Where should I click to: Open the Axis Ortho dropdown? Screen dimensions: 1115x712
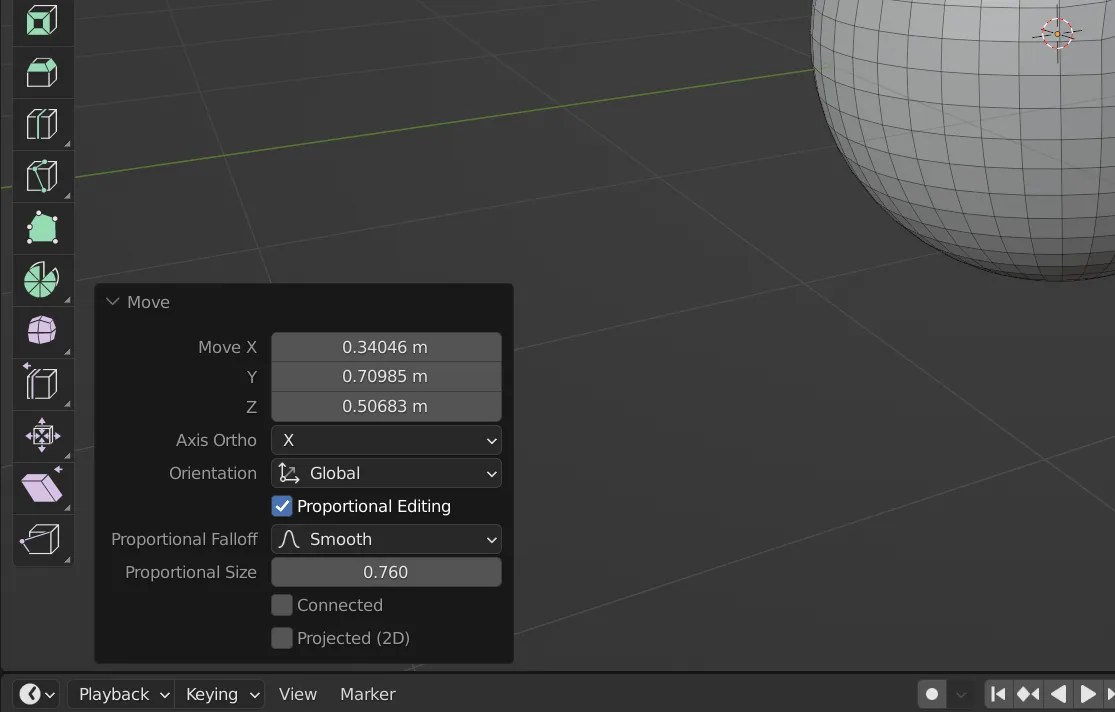click(x=386, y=440)
